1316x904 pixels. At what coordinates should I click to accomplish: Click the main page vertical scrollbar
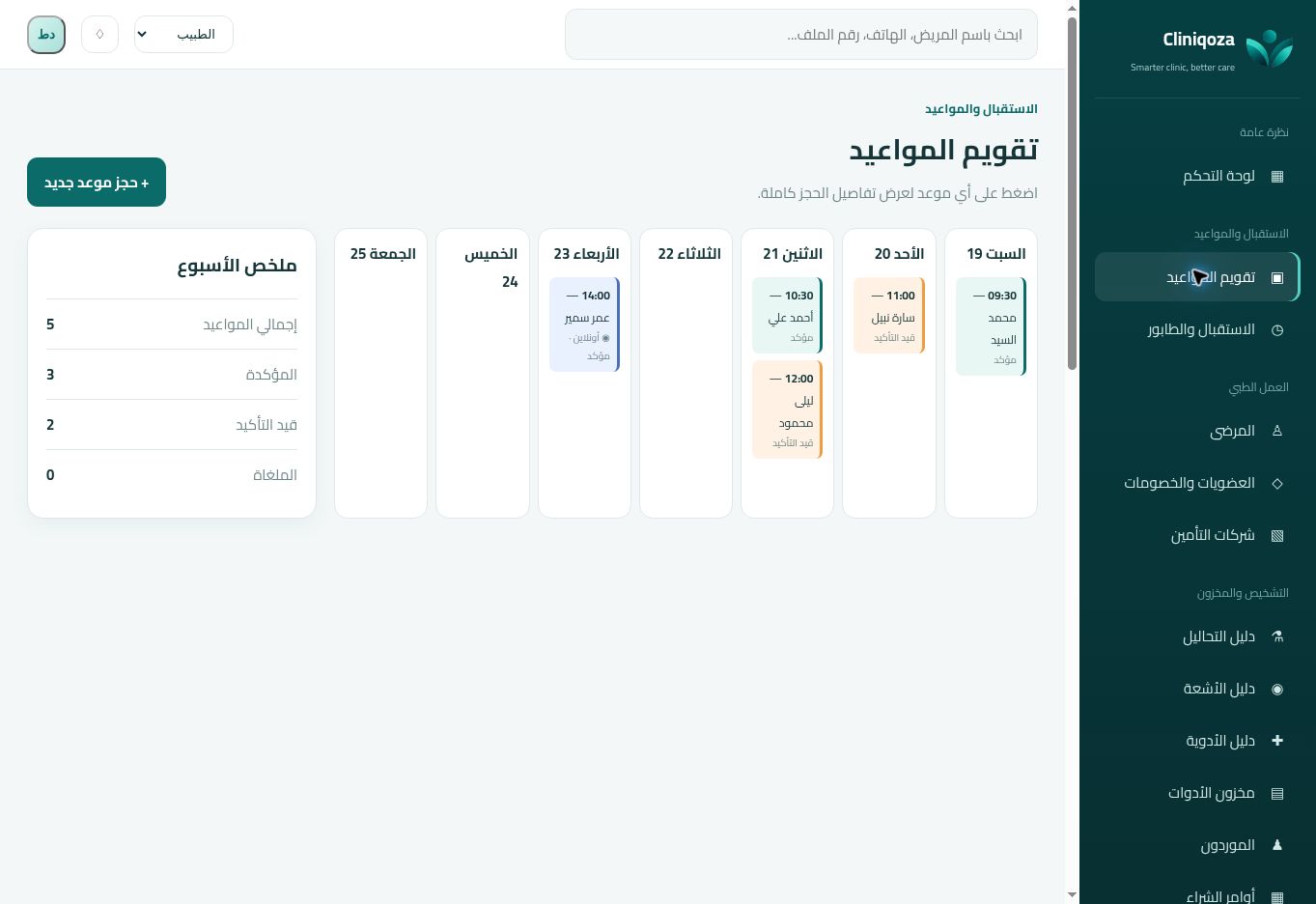[1072, 193]
